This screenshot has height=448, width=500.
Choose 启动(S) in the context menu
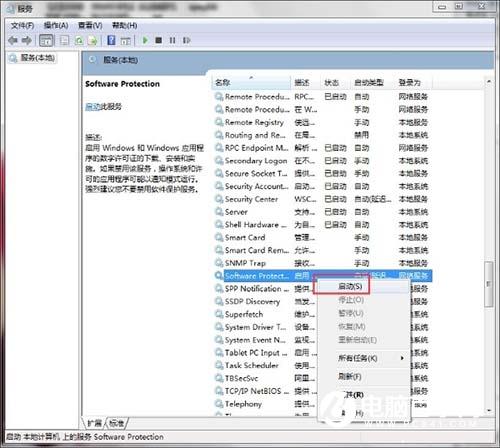click(350, 286)
